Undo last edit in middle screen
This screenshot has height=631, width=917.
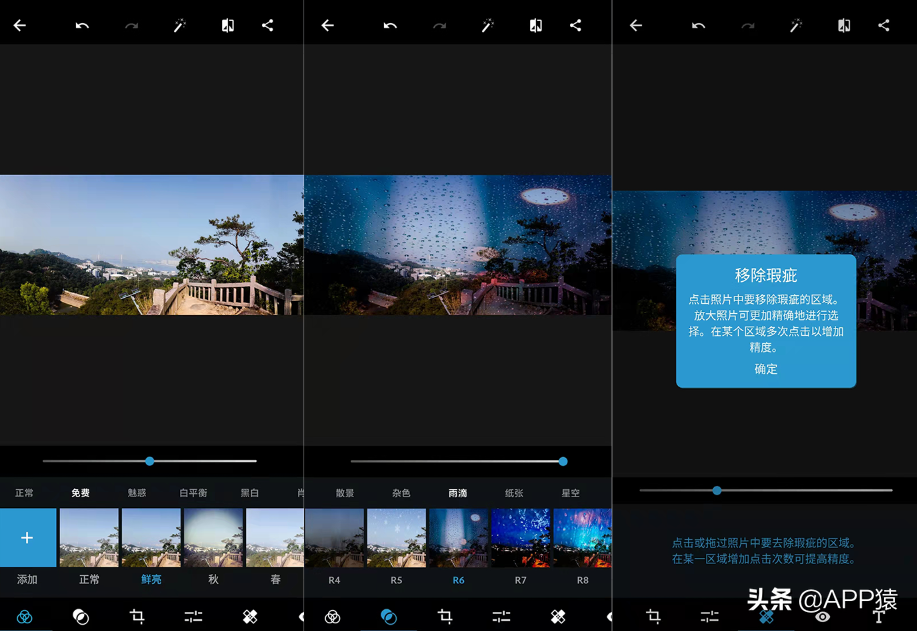pos(390,25)
